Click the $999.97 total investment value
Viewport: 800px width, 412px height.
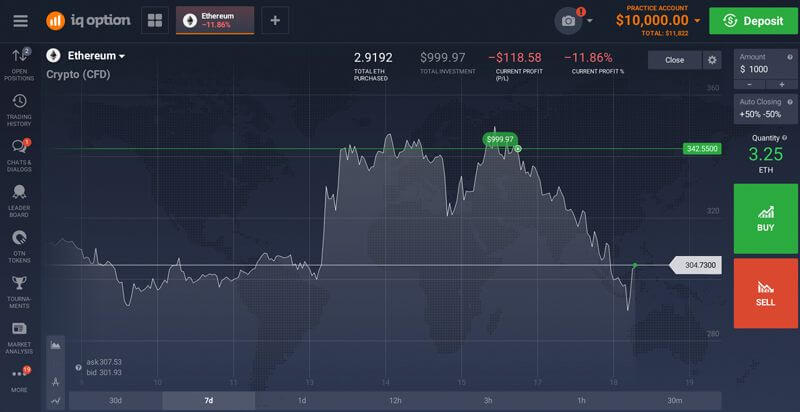click(x=443, y=58)
